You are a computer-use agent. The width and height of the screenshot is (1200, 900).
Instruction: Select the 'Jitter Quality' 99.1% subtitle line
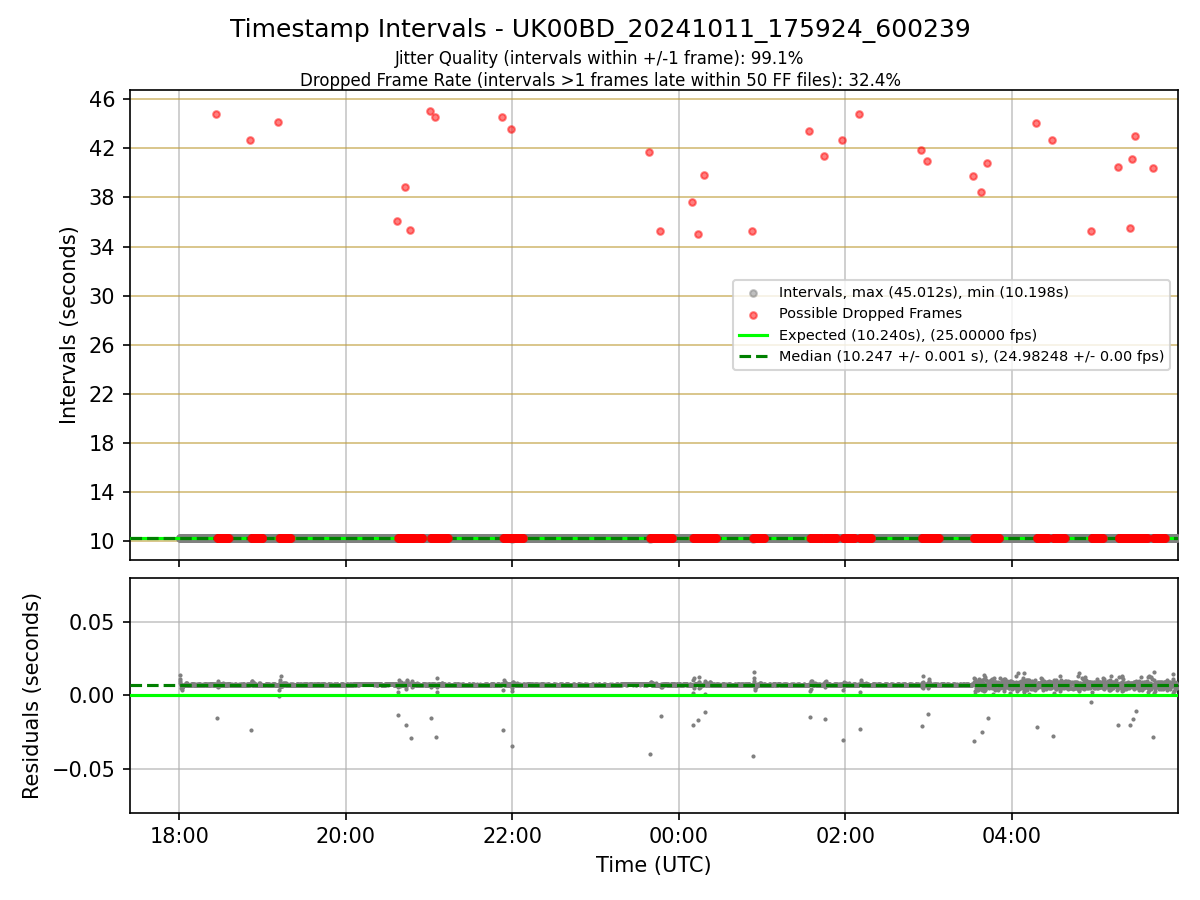click(x=599, y=59)
